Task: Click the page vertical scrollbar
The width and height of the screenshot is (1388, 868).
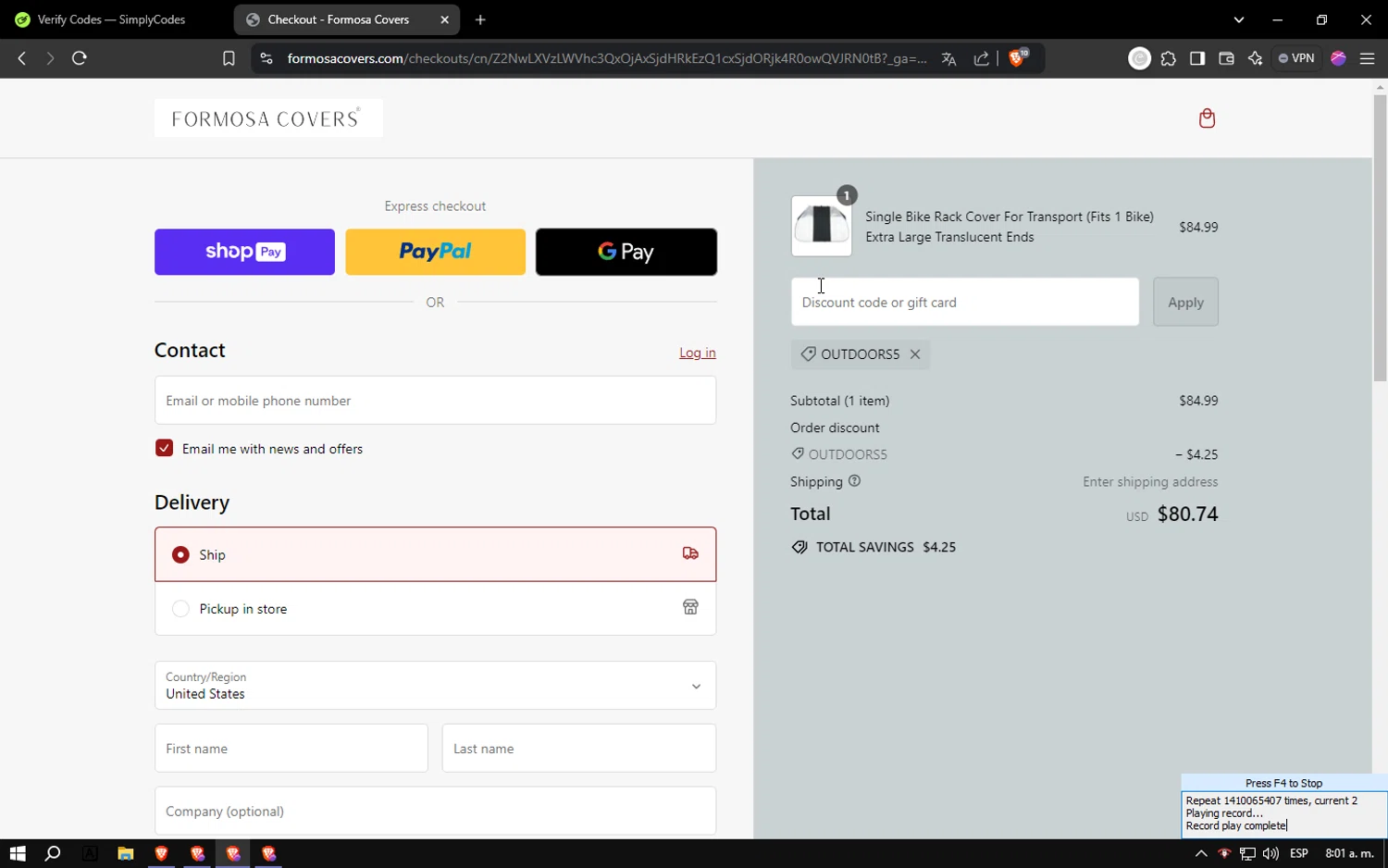Action: tap(1380, 238)
